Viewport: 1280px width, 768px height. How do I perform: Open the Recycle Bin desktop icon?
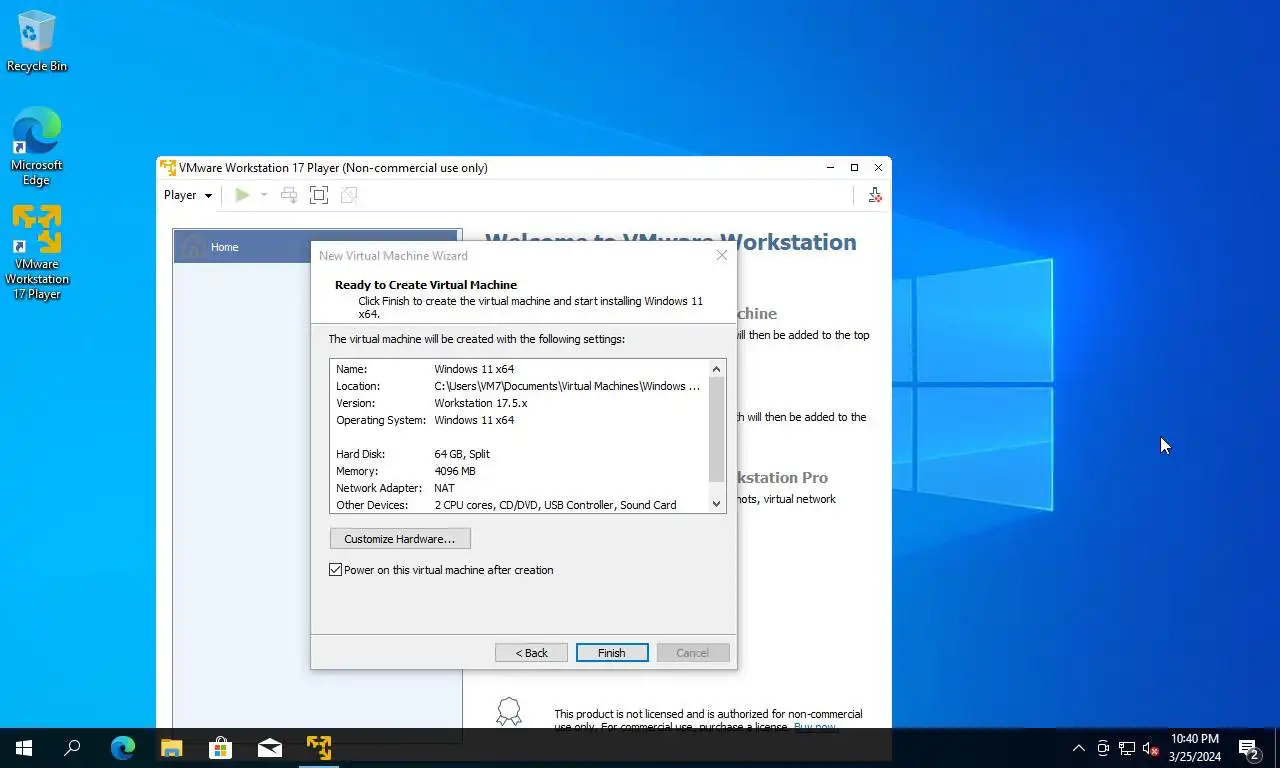[37, 42]
